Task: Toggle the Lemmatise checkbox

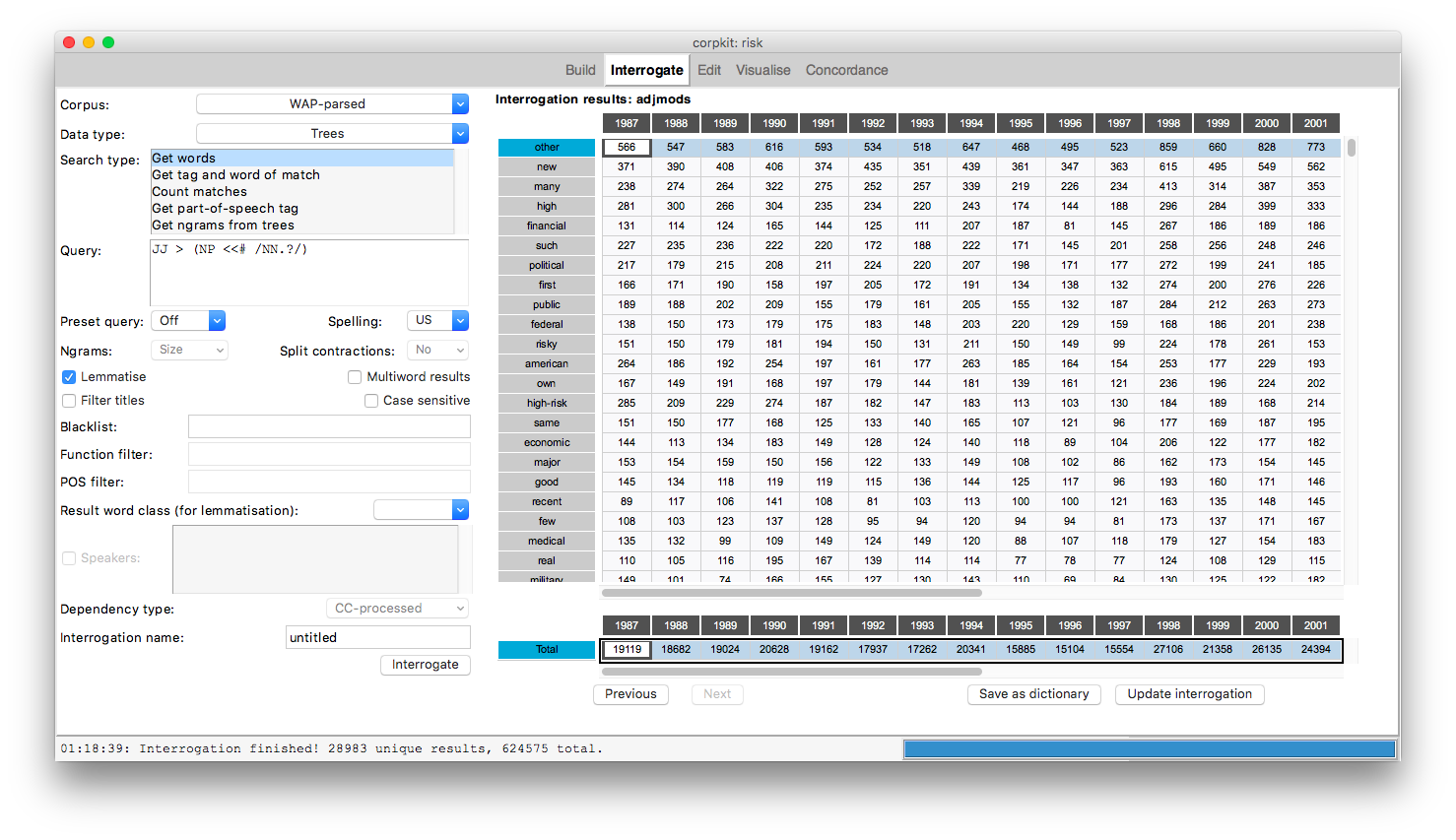Action: point(69,377)
